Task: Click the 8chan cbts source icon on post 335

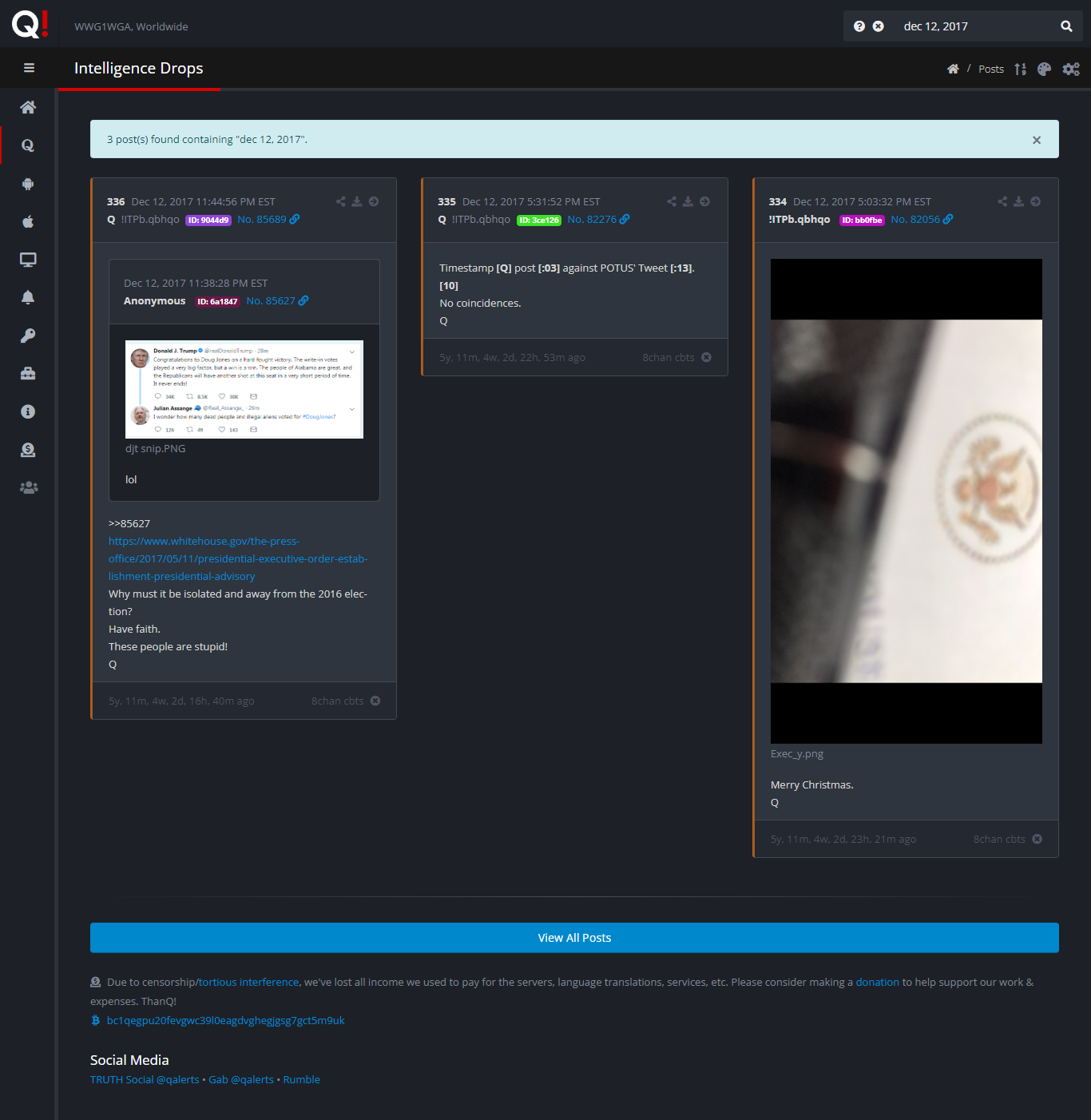Action: [x=706, y=357]
